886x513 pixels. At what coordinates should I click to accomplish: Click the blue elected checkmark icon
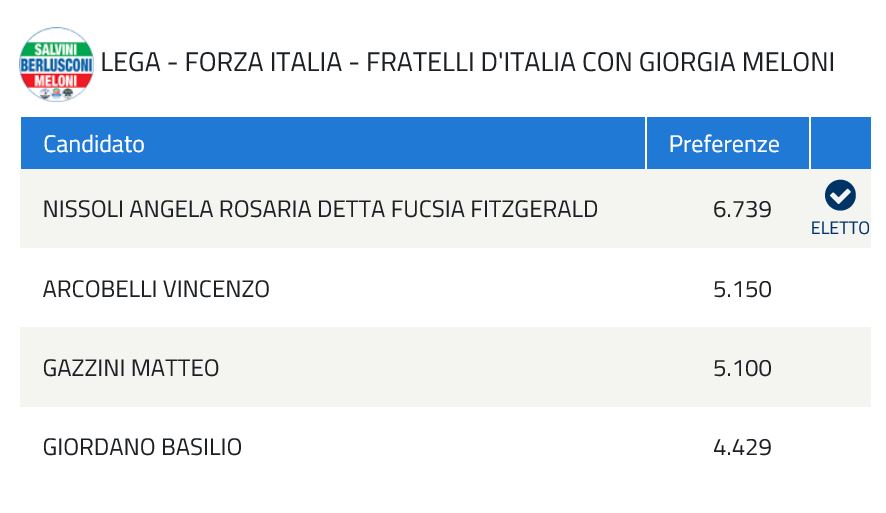(840, 195)
